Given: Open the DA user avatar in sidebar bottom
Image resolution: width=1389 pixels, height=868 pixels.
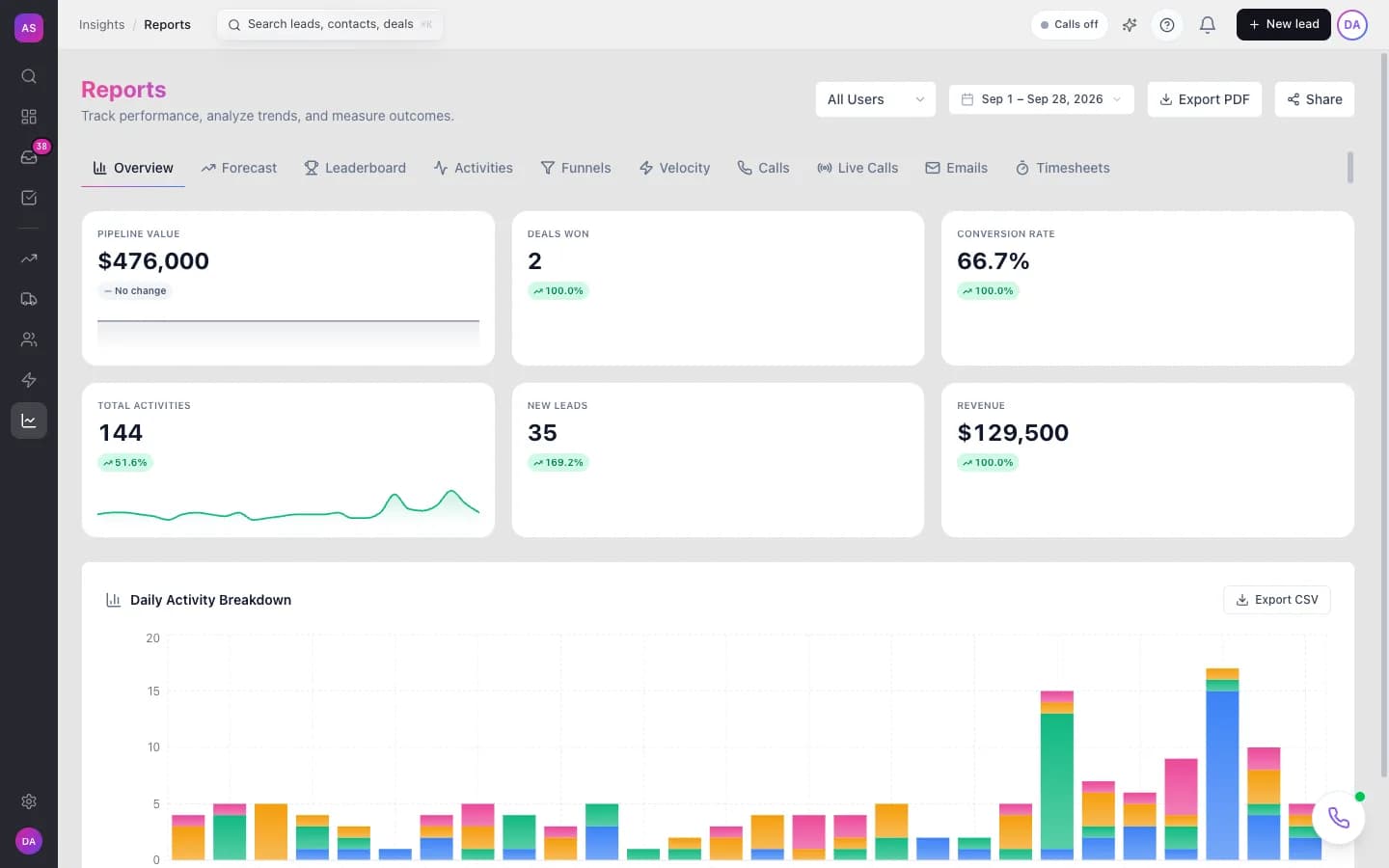Looking at the screenshot, I should coord(29,841).
